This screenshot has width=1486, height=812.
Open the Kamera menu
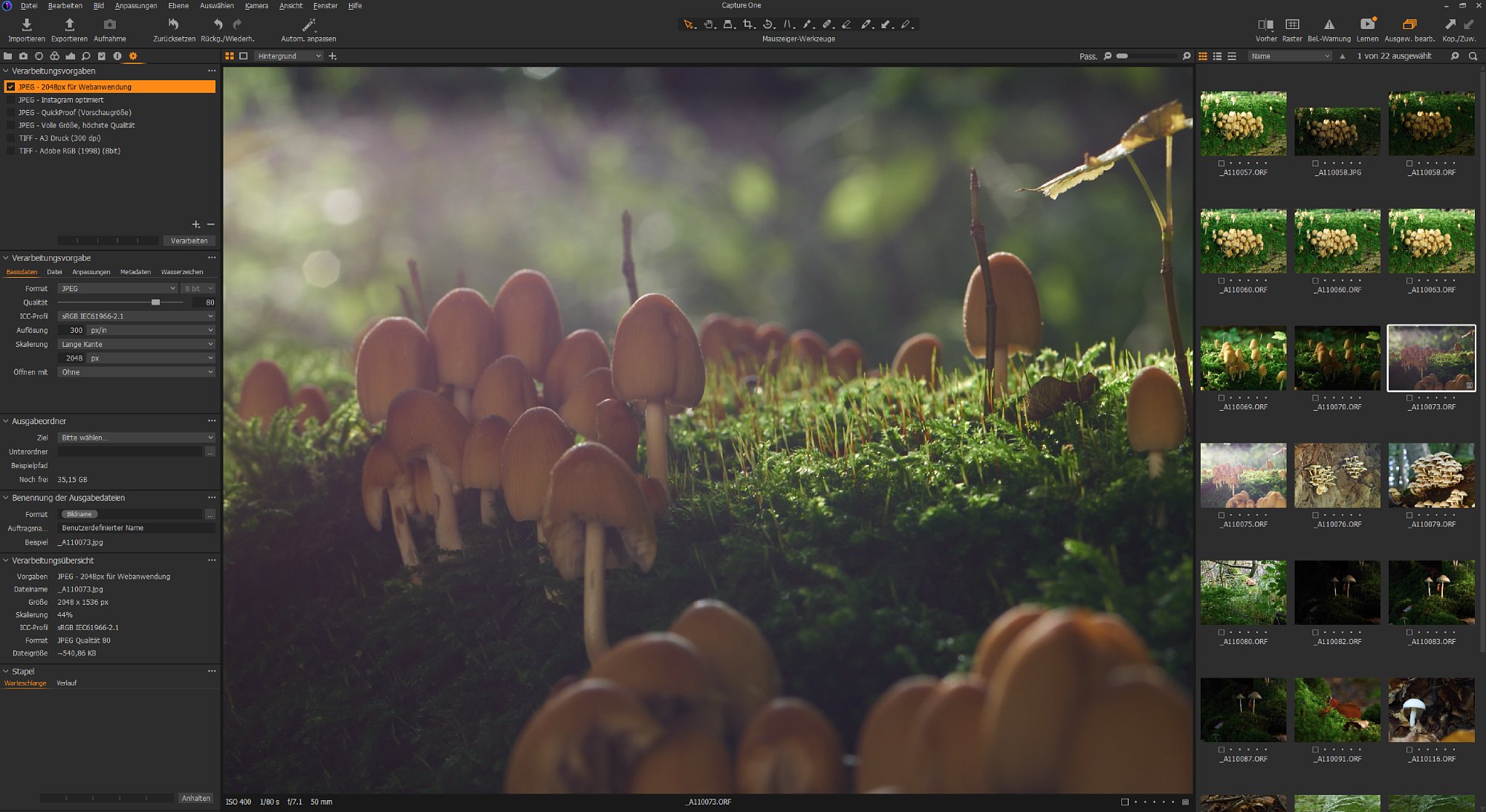(x=256, y=5)
